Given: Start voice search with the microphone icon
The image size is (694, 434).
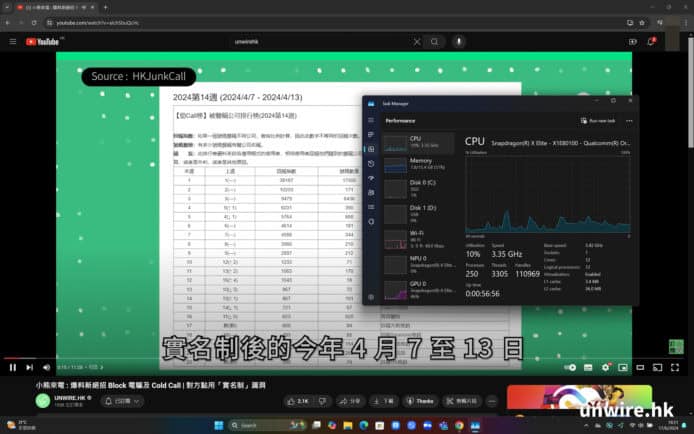Looking at the screenshot, I should coord(459,42).
